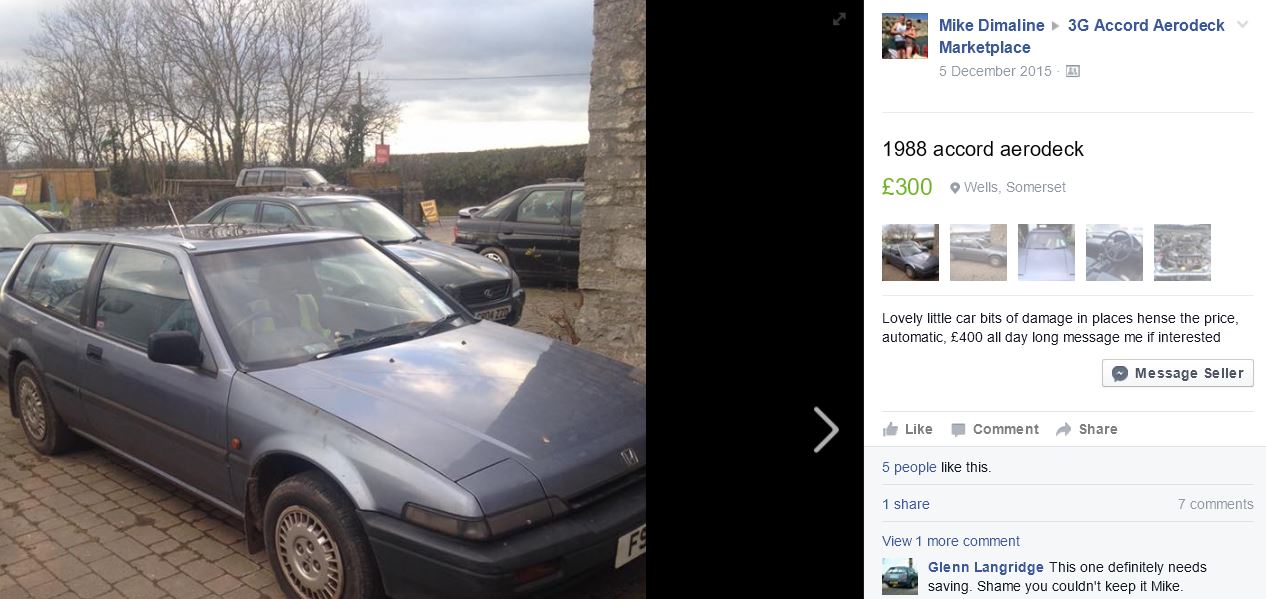Enter fullscreen with the expand arrows icon
Image resolution: width=1266 pixels, height=599 pixels.
point(840,19)
